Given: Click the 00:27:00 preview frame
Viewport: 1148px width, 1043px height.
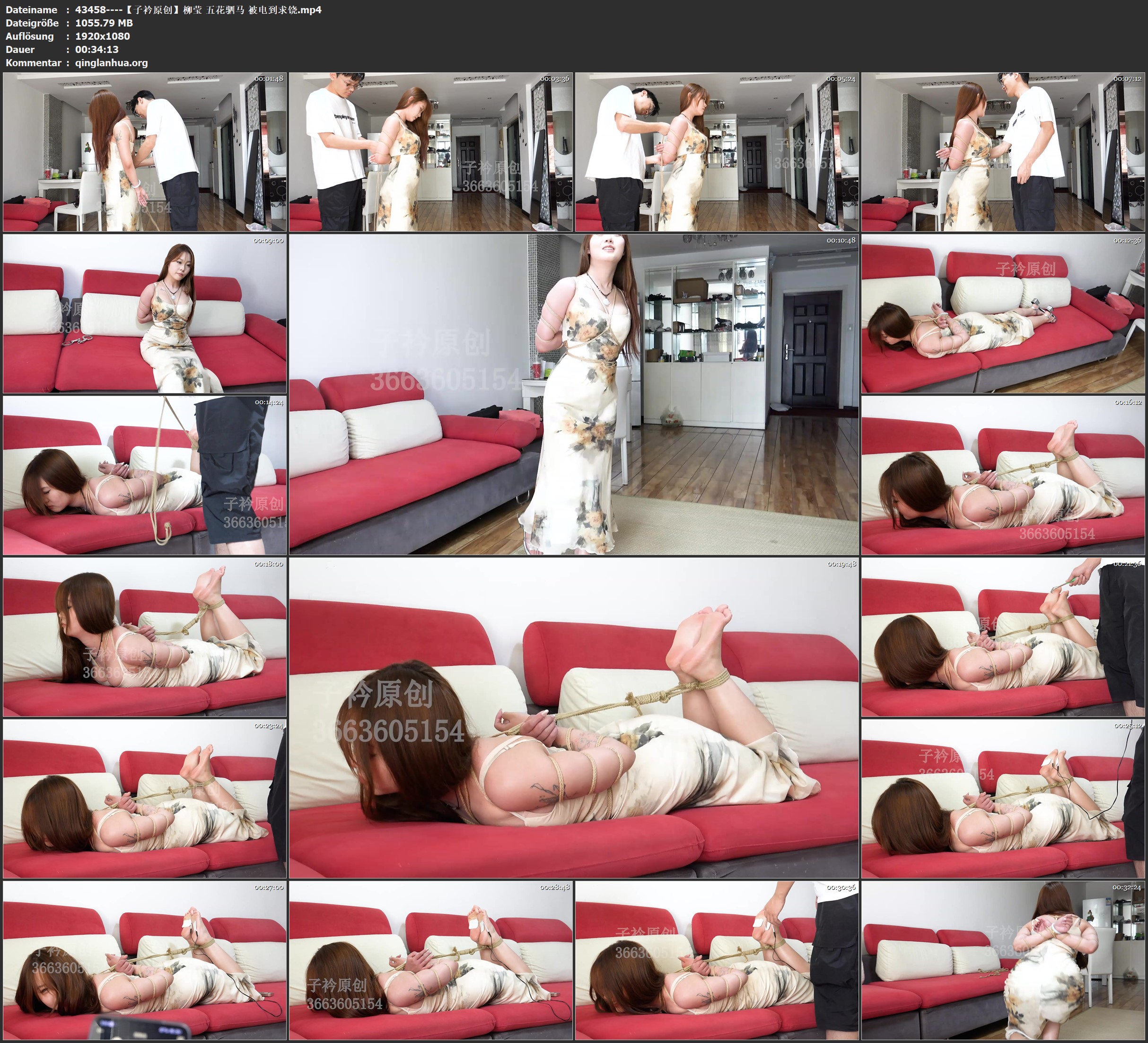Looking at the screenshot, I should point(145,960).
